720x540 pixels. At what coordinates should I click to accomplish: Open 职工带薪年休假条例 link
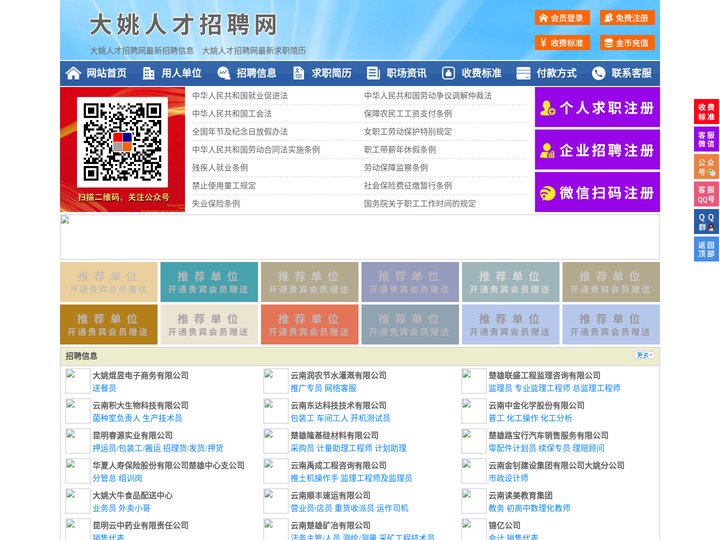click(400, 150)
